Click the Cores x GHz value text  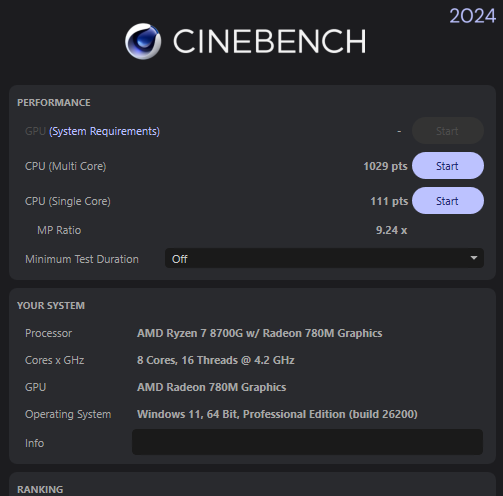(216, 360)
